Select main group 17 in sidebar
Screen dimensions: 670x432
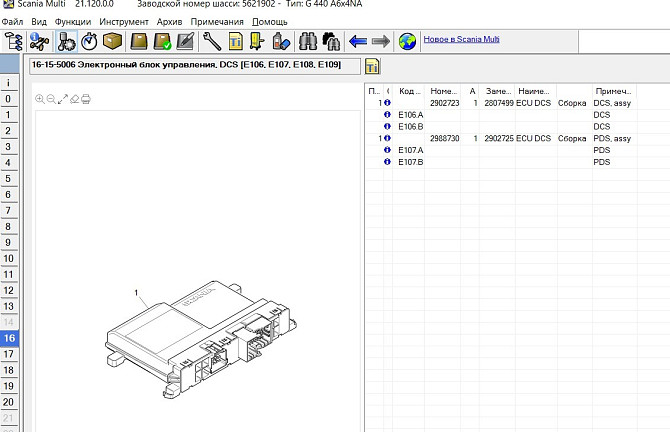point(9,354)
